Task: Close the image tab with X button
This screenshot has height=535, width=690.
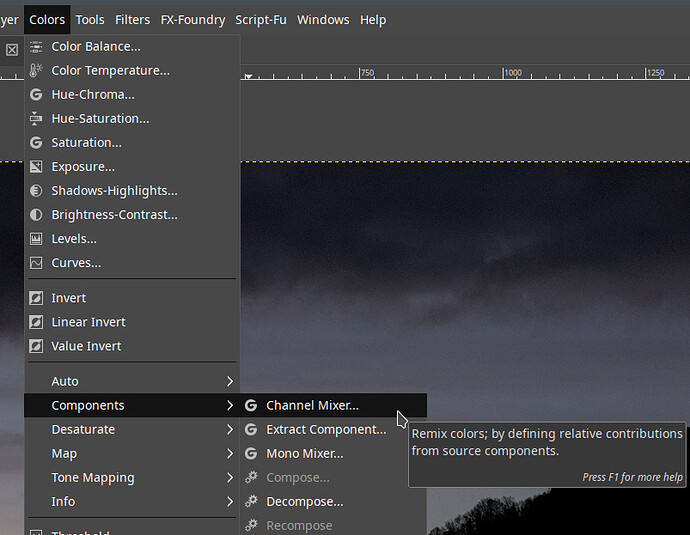Action: tap(12, 50)
